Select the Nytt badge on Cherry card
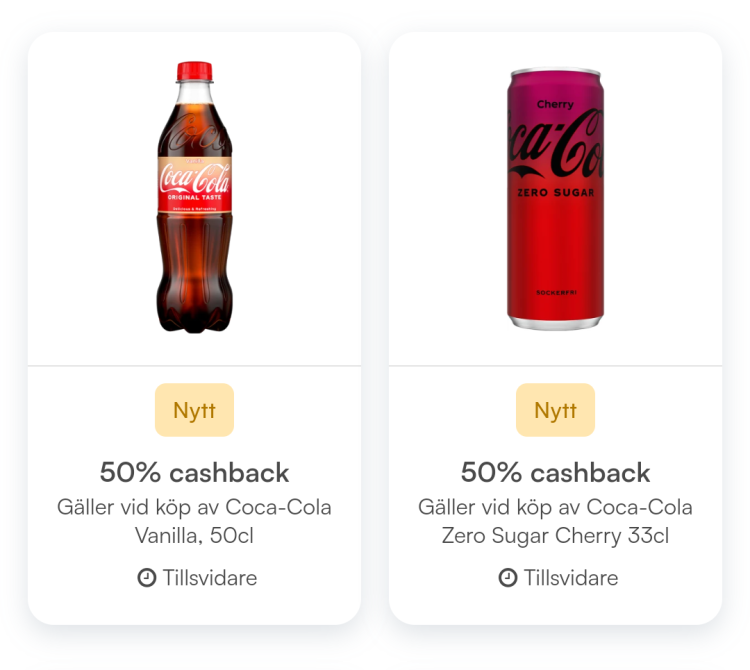 555,410
